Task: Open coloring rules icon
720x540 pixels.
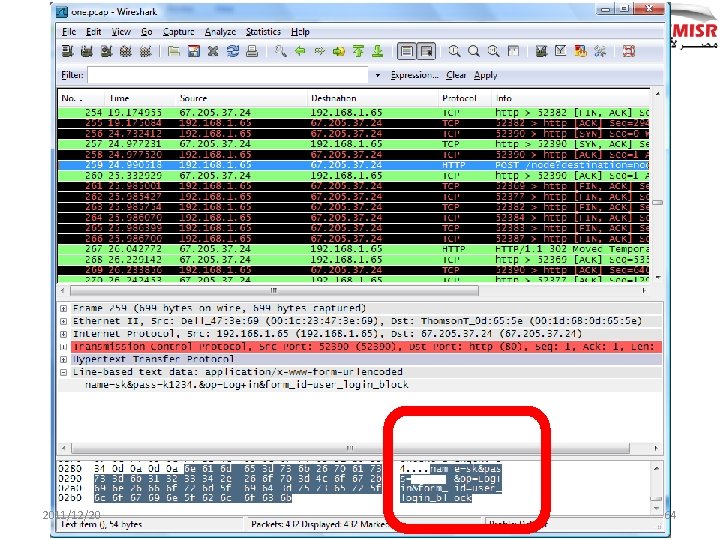Action: (x=580, y=51)
